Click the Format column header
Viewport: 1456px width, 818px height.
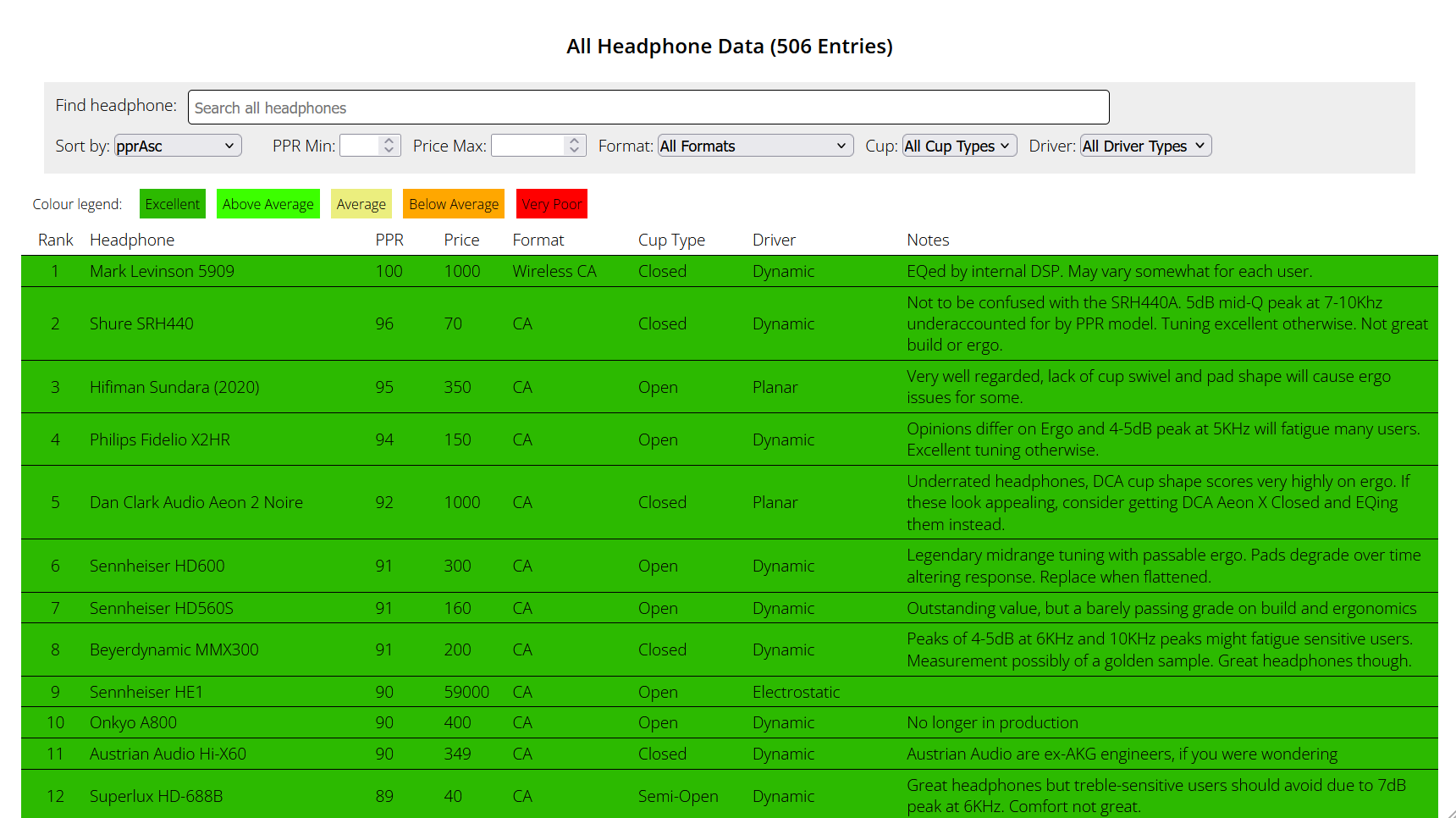538,240
